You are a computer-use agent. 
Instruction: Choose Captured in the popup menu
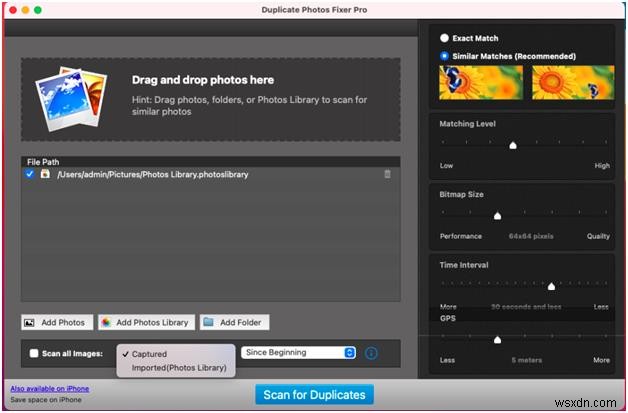(149, 354)
